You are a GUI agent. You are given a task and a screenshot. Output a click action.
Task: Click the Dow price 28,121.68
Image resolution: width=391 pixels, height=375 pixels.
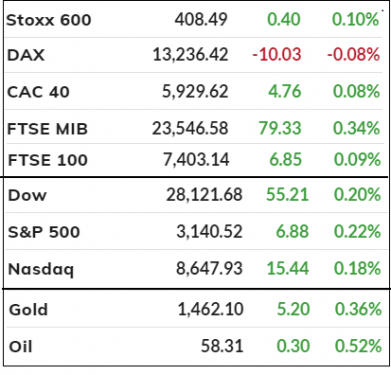click(204, 195)
